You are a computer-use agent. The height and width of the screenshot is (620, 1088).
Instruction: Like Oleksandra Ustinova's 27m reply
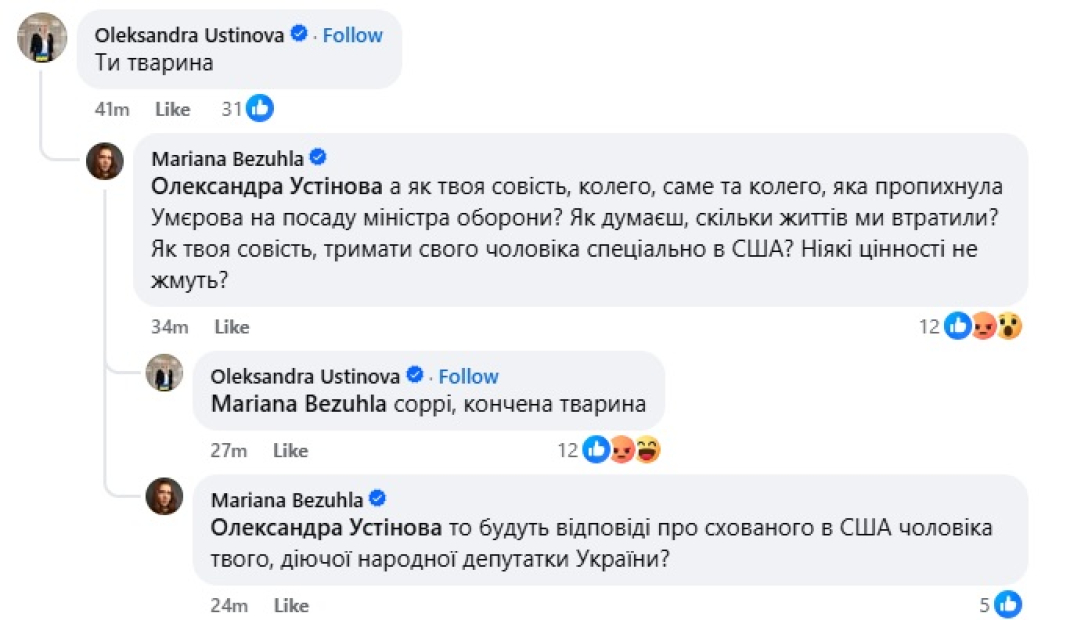click(290, 450)
